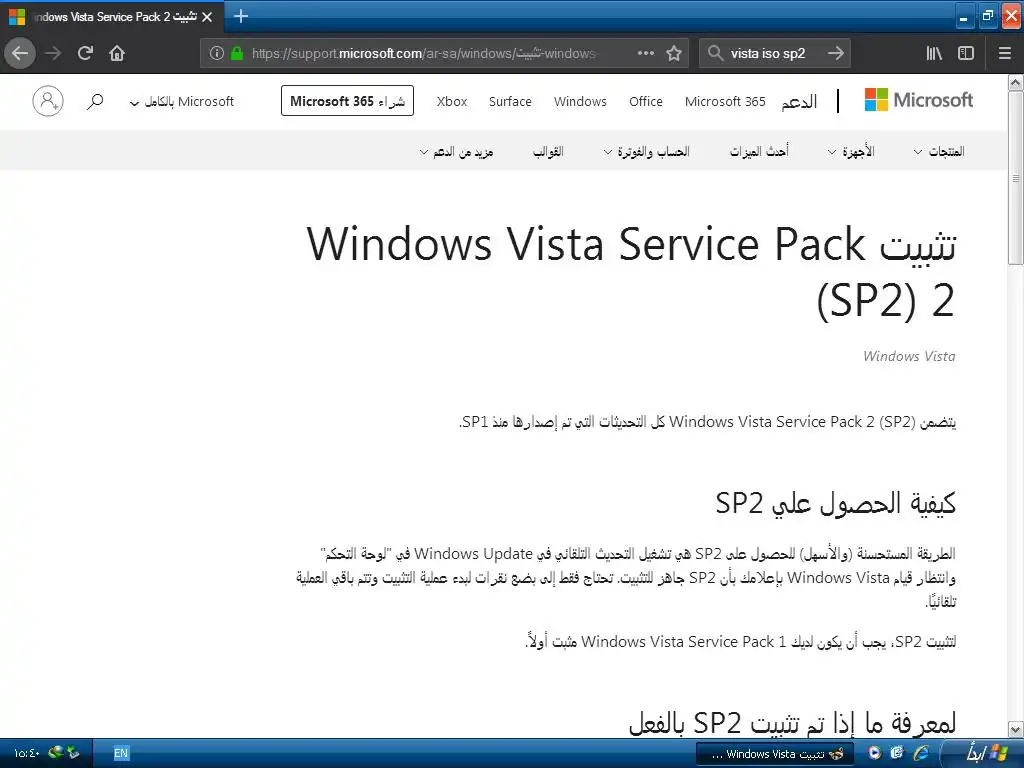Open page actions three-dots menu
The height and width of the screenshot is (768, 1024).
click(x=646, y=53)
